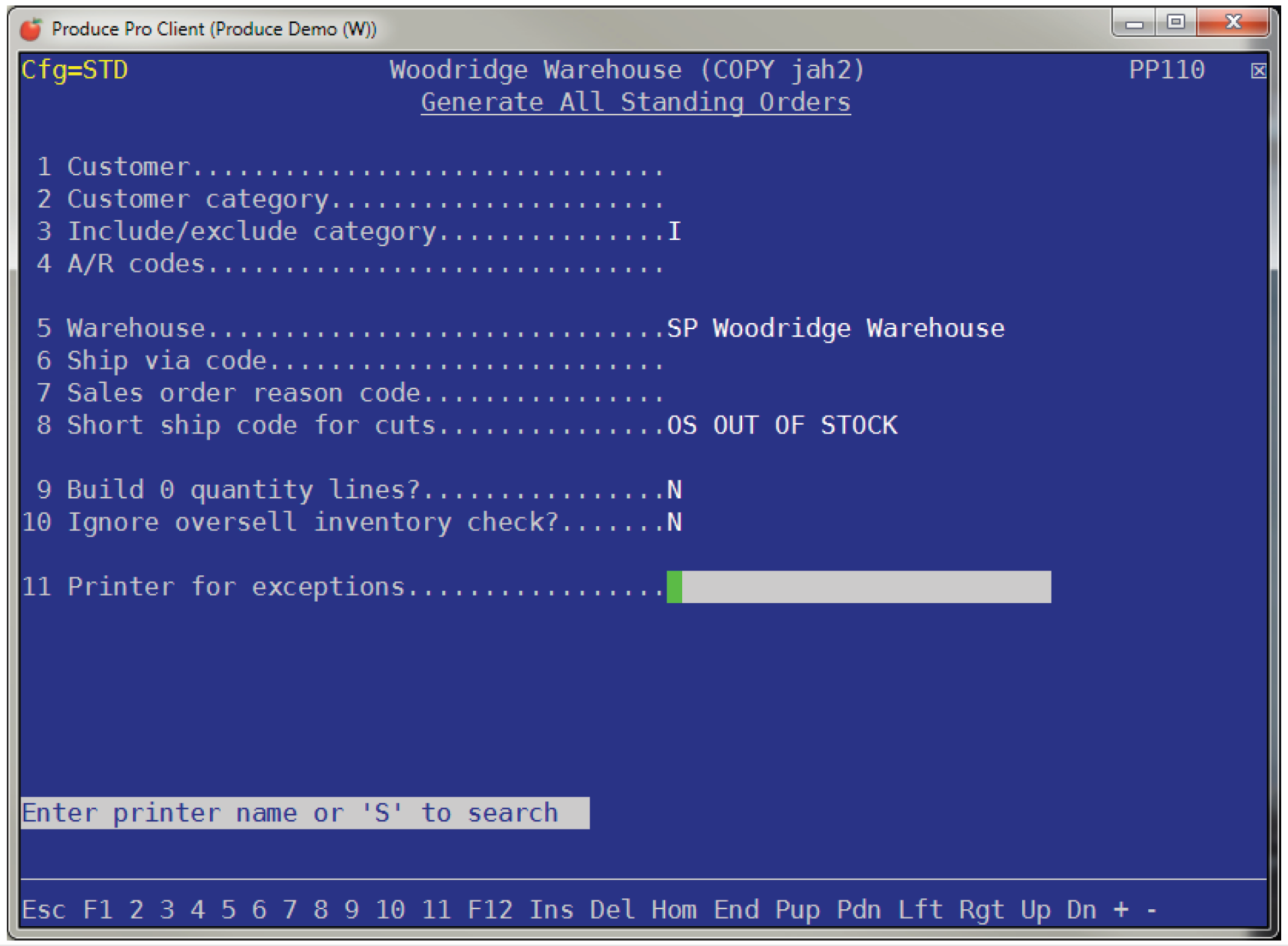
Task: Minimize the Produce Pro Client window
Action: 1134,22
